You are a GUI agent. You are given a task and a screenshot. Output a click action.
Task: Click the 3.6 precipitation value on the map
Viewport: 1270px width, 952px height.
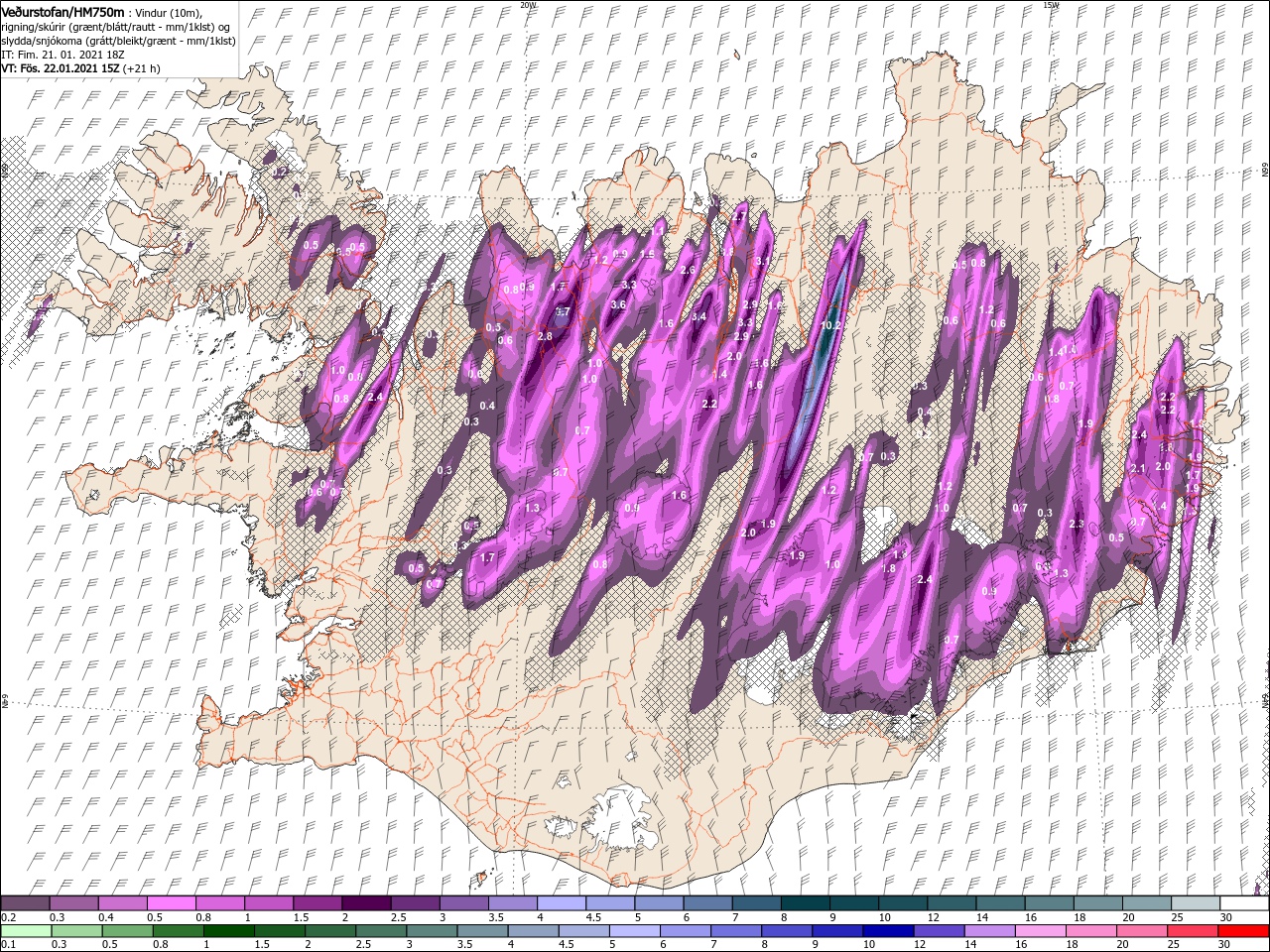tap(618, 304)
